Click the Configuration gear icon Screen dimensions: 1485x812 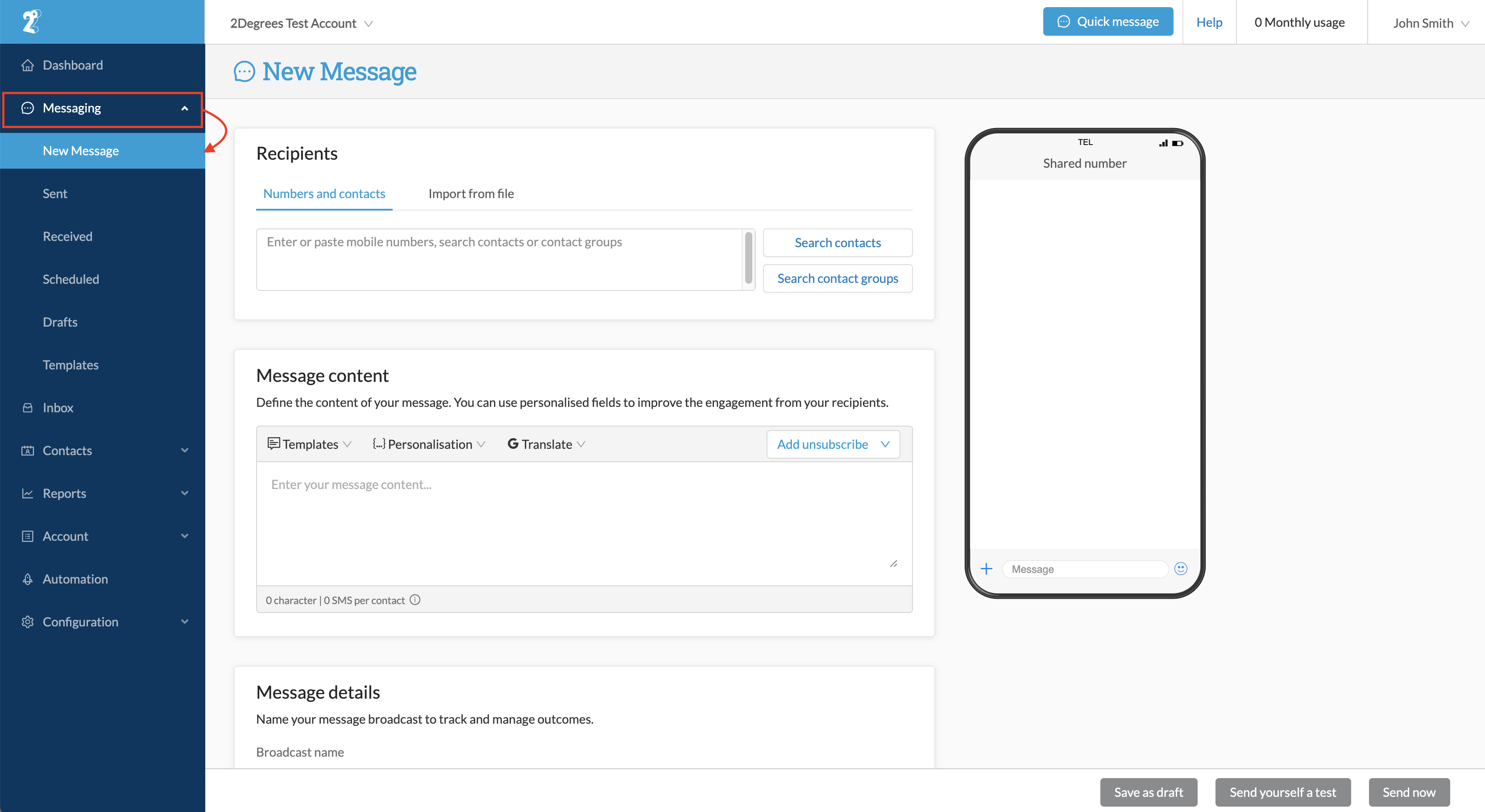tap(27, 622)
